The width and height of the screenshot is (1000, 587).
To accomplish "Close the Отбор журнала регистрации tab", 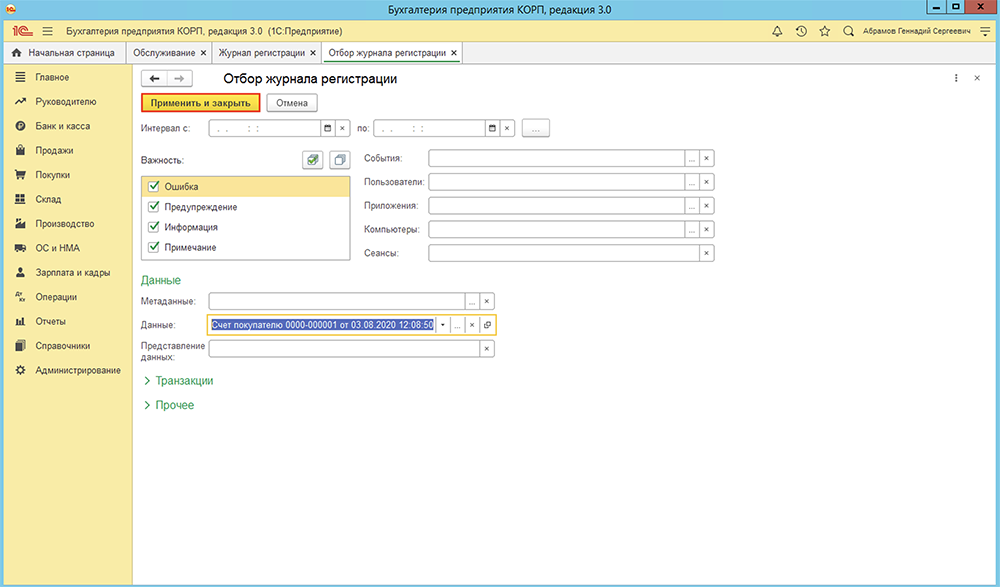I will click(454, 53).
